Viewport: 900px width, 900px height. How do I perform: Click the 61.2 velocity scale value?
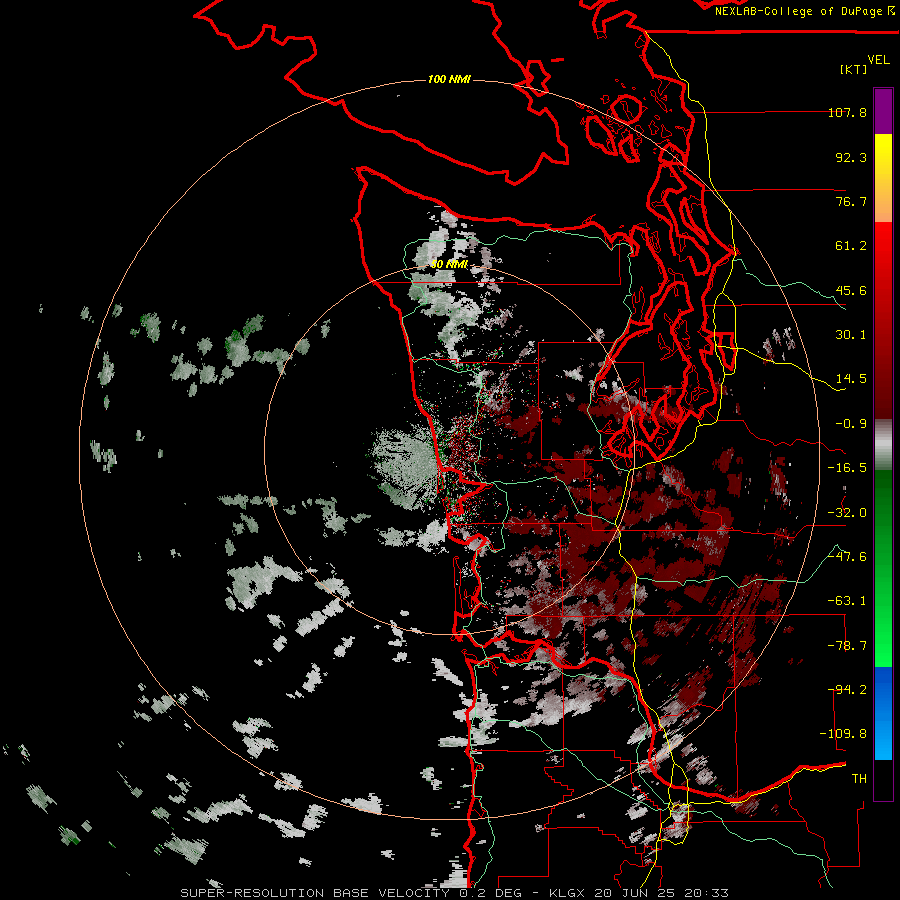pos(851,246)
